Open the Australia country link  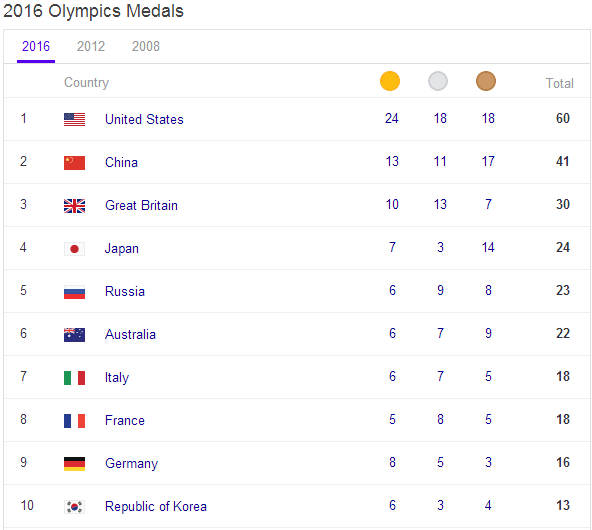[x=130, y=334]
